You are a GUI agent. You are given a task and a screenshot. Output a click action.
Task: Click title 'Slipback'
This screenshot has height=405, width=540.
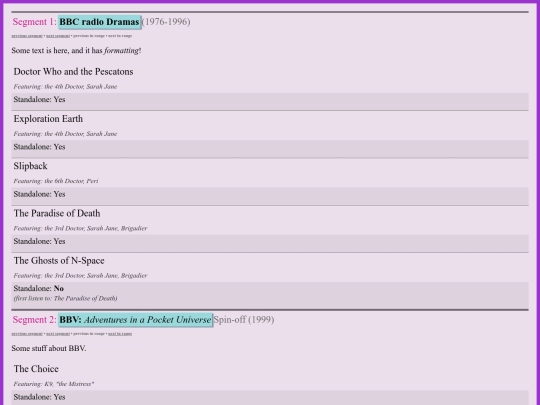(30, 166)
